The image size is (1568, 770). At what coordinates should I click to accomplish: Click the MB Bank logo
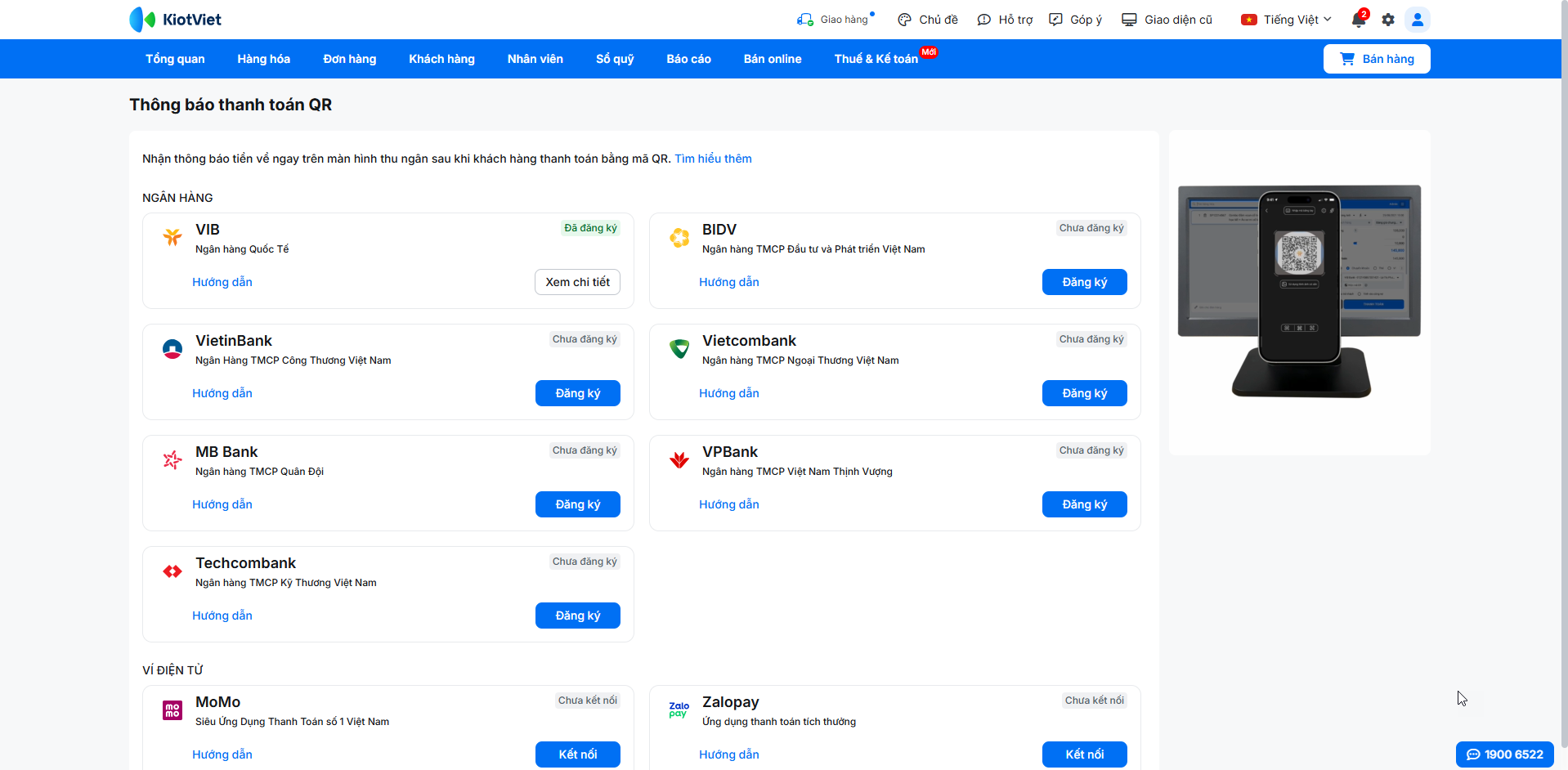[x=172, y=460]
